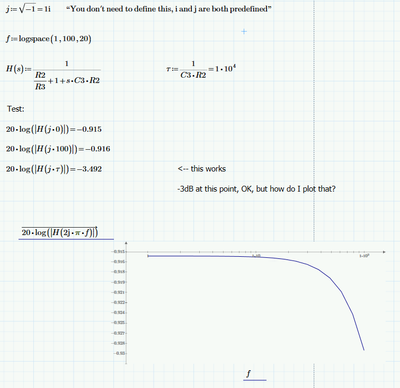Click the 1·10² x-axis tick label
The width and height of the screenshot is (400, 388).
364,256
